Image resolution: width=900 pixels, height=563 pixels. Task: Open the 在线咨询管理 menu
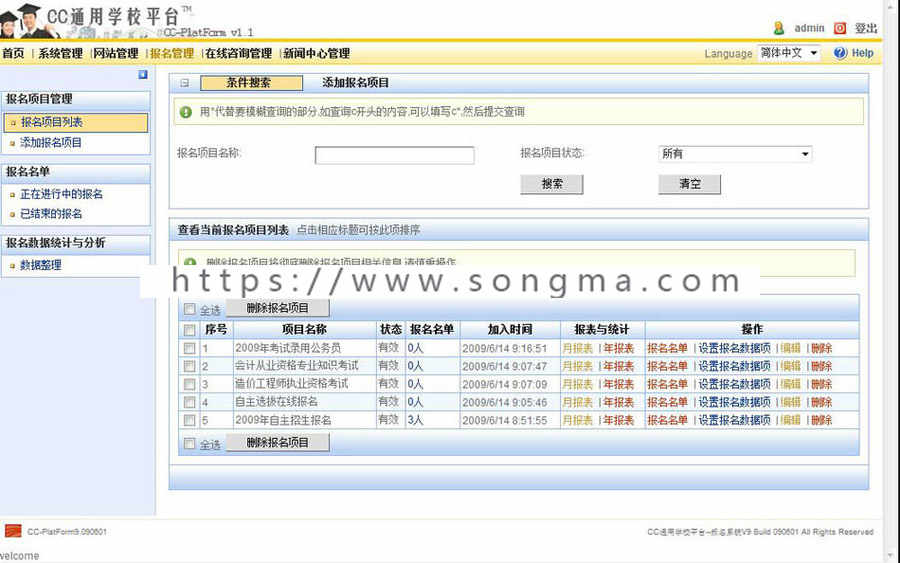(x=239, y=53)
